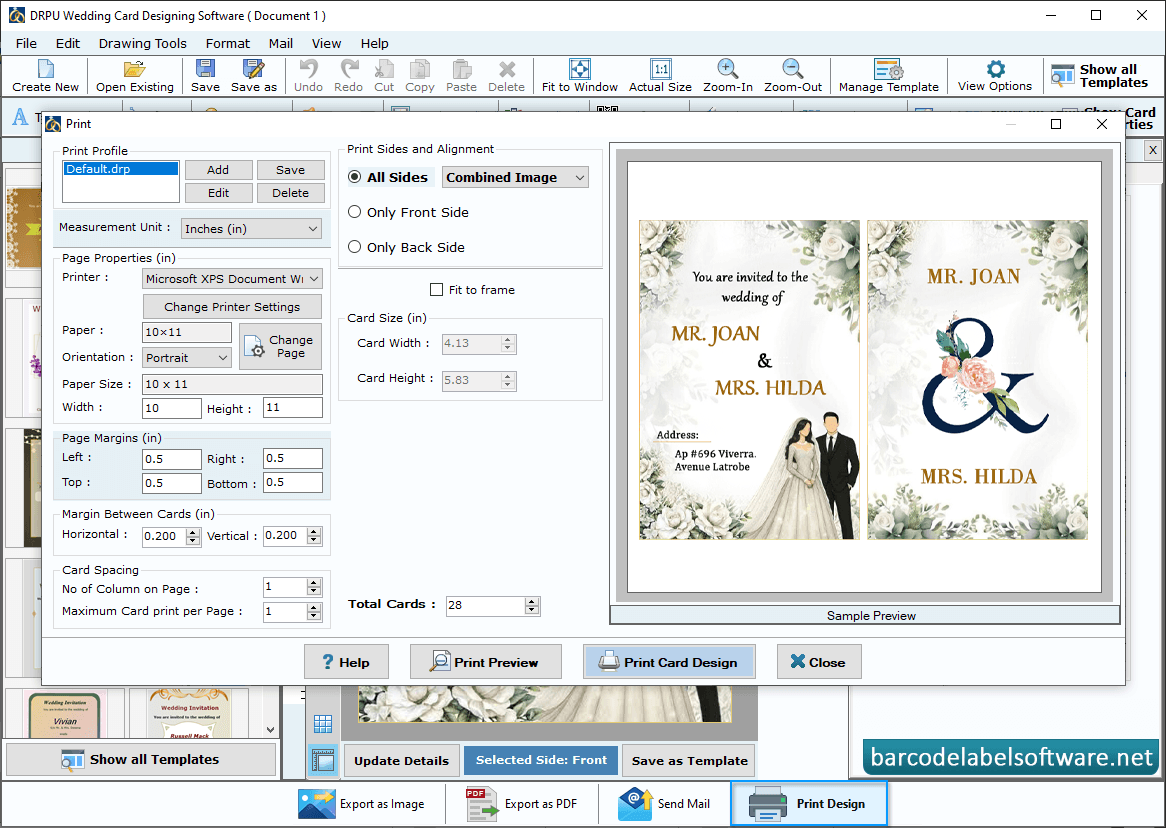Open the Edit menu
This screenshot has height=828, width=1166.
tap(68, 43)
